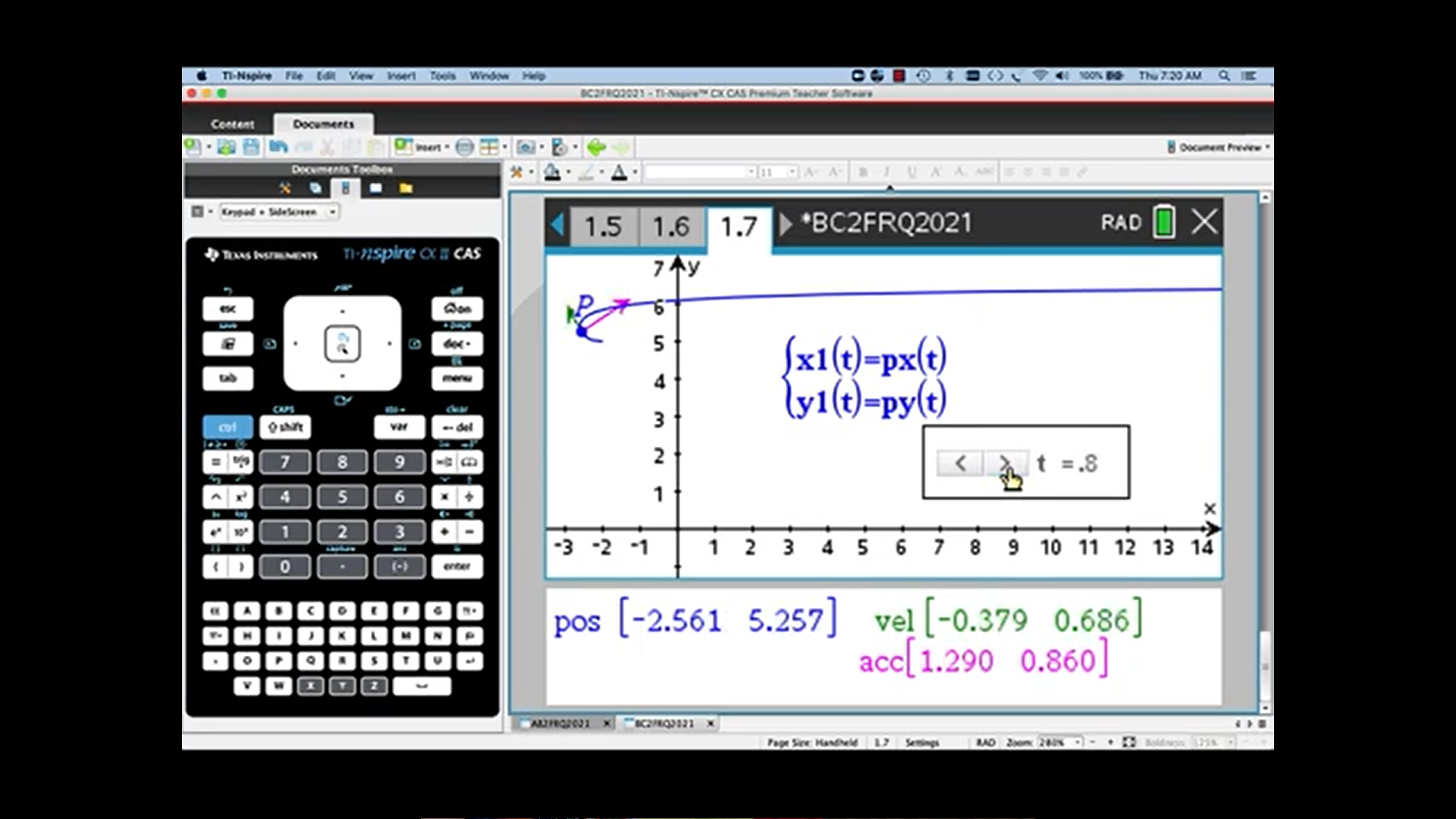Open Page Sorter icon in toolbox
Screen dimensions: 1456x819
pyautogui.click(x=315, y=188)
